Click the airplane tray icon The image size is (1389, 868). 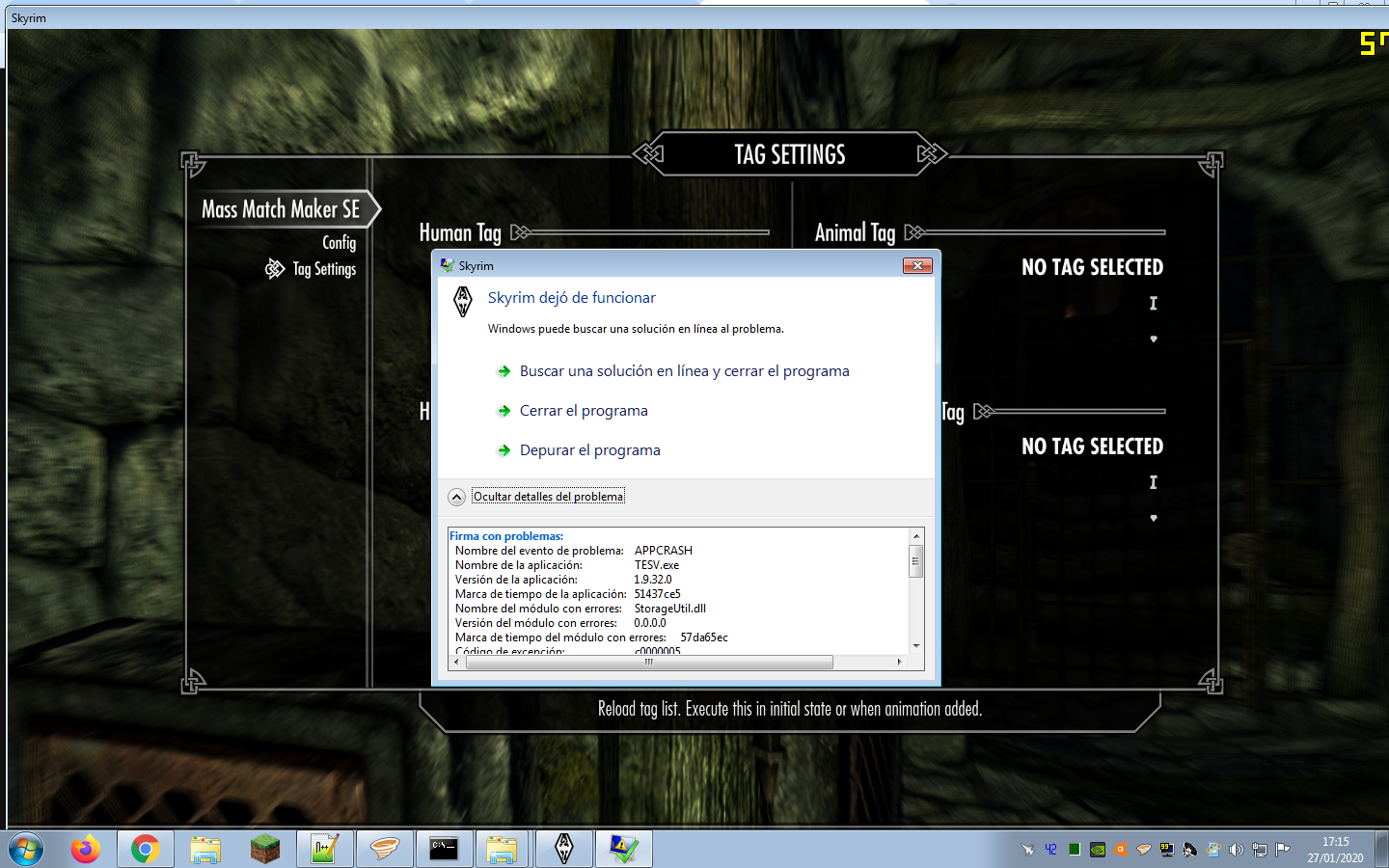point(1027,850)
